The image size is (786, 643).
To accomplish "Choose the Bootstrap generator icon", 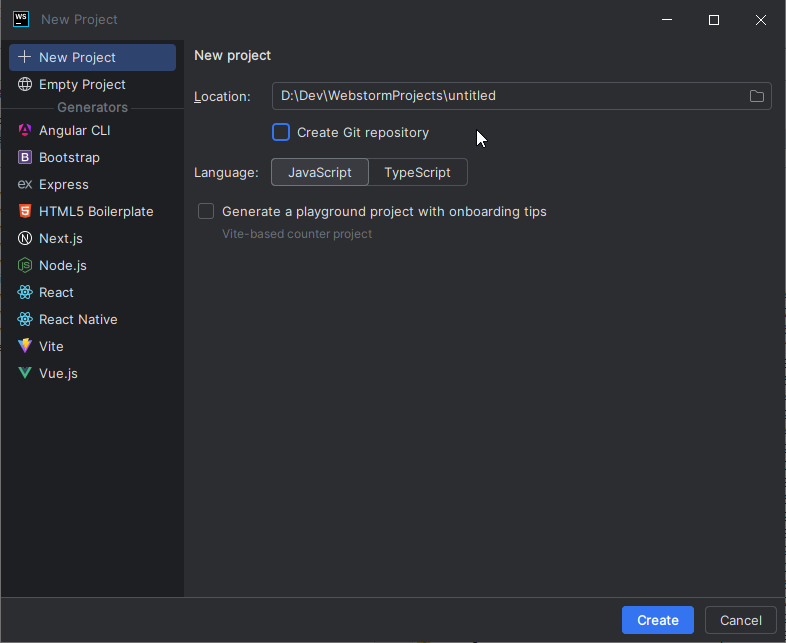I will [25, 157].
